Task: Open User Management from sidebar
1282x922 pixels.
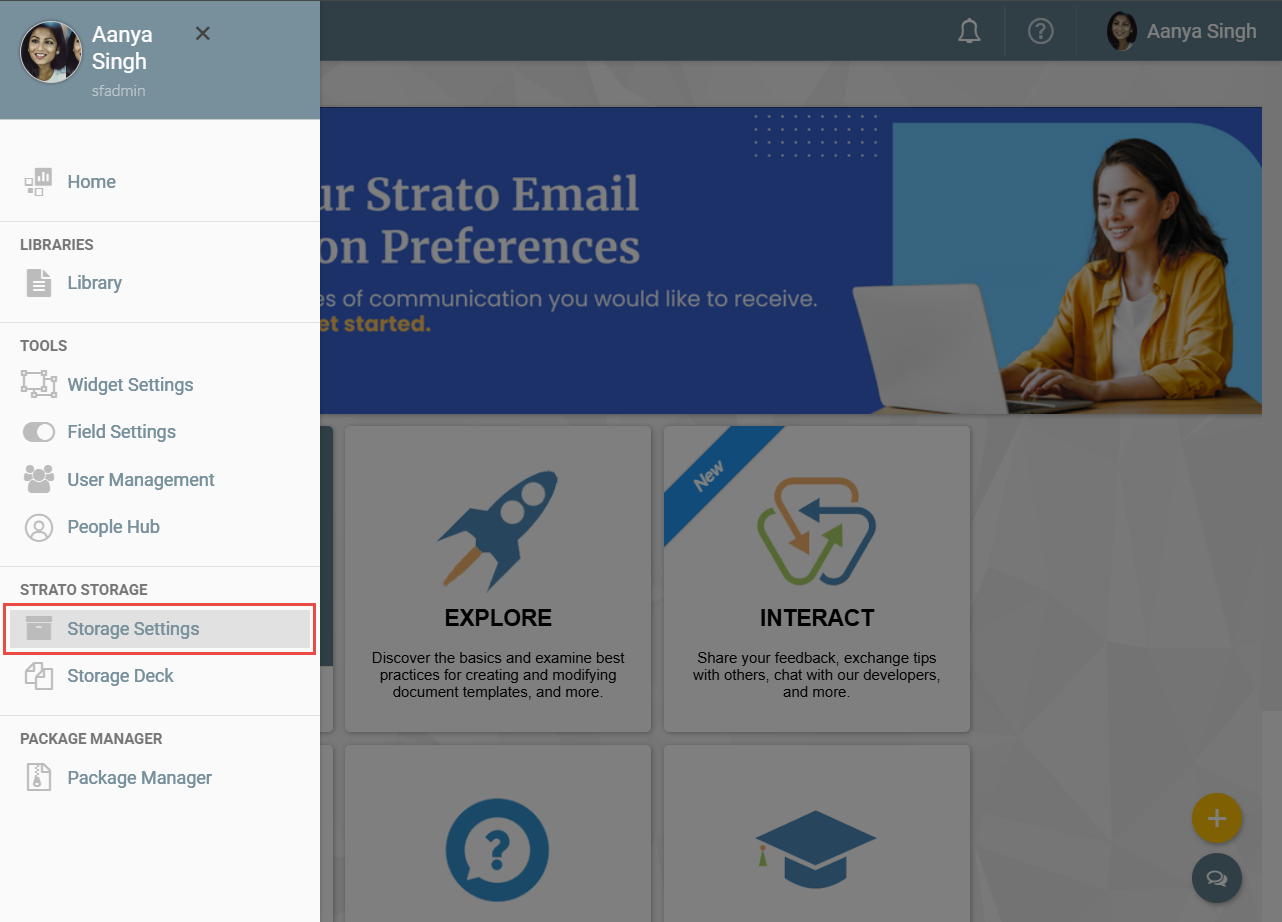Action: 140,480
